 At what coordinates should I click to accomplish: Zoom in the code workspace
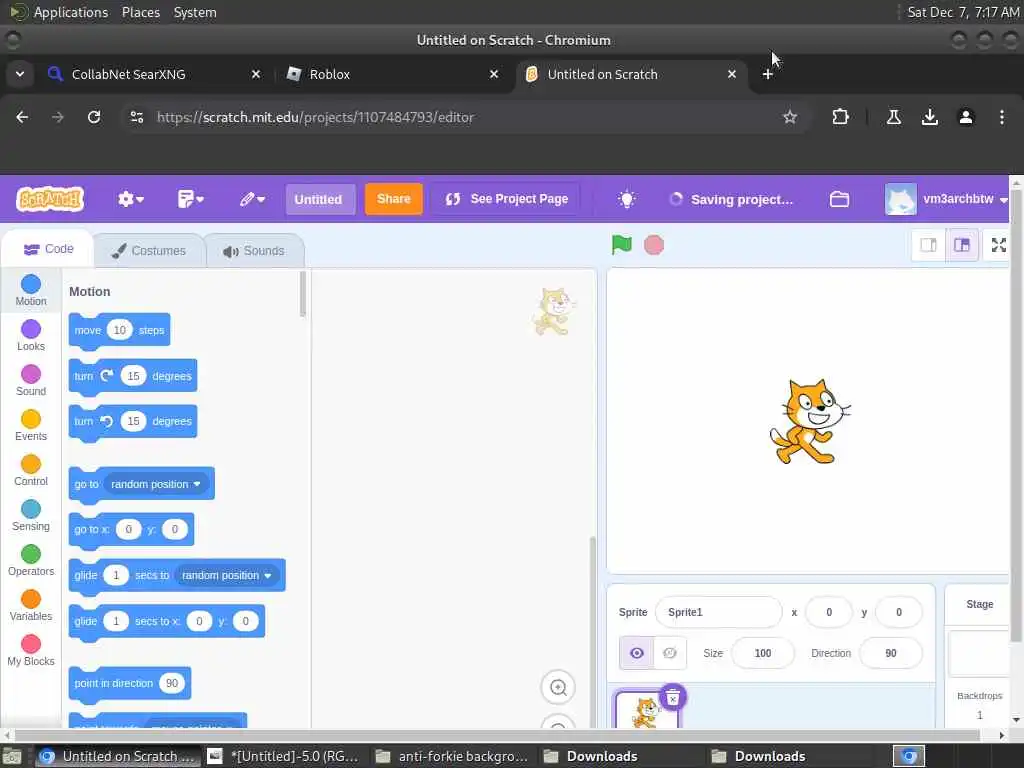click(x=558, y=687)
